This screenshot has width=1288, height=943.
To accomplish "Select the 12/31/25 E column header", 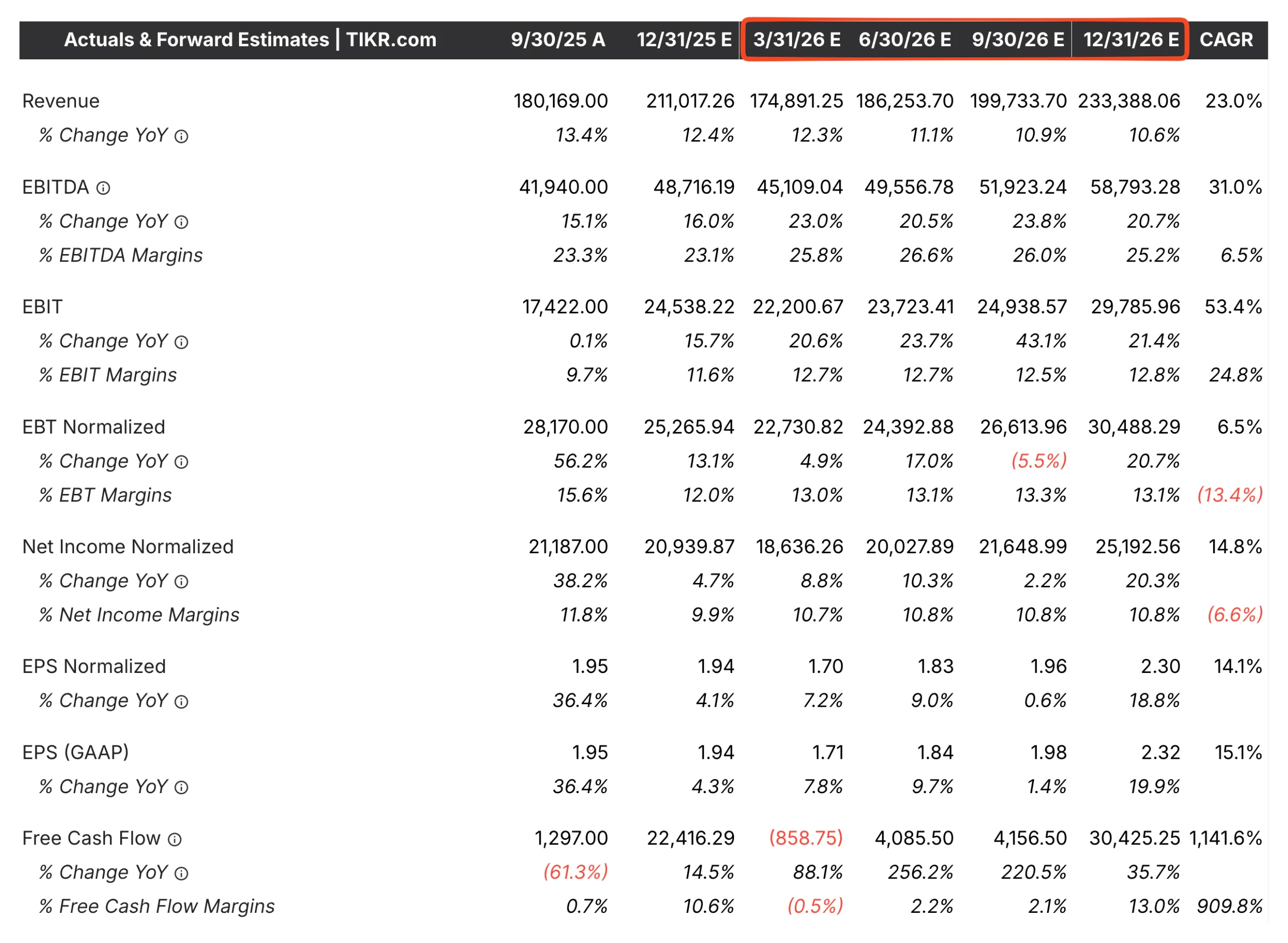I will [x=685, y=40].
